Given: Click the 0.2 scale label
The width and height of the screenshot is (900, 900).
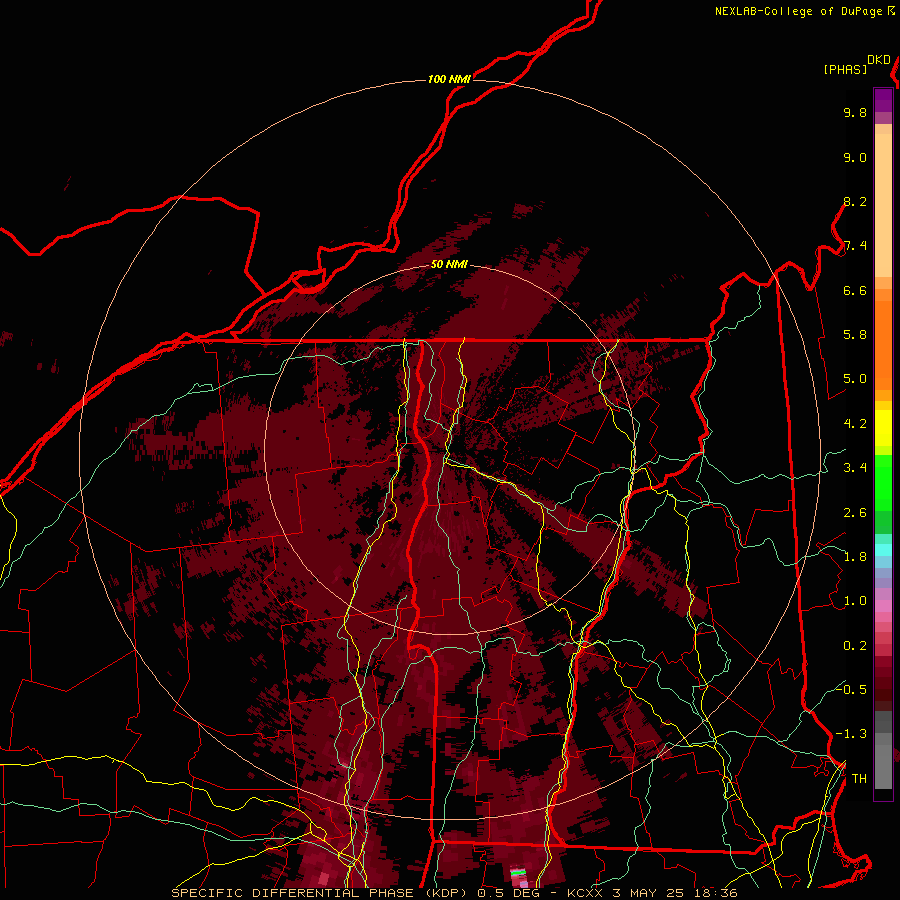Looking at the screenshot, I should pyautogui.click(x=855, y=646).
